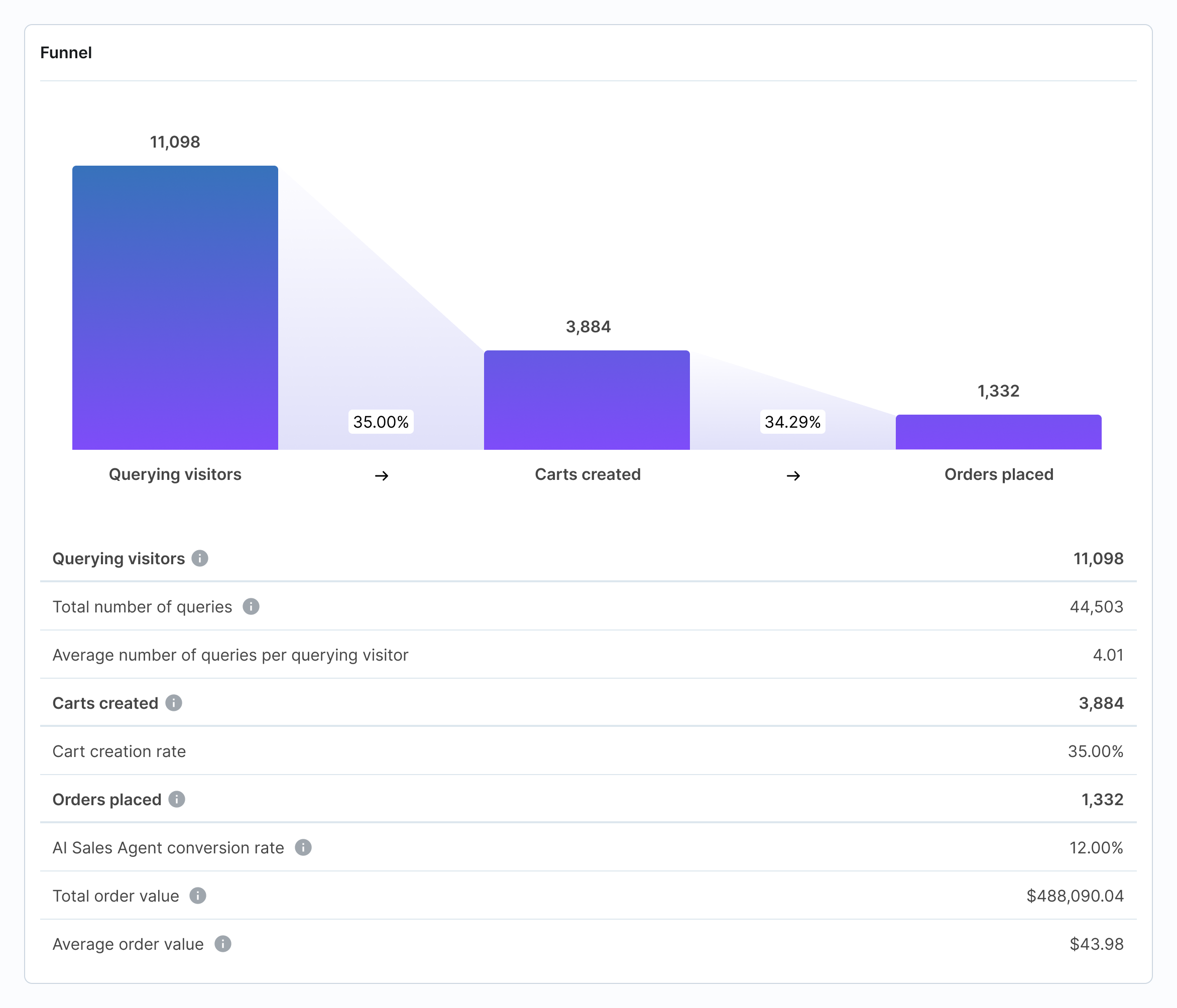Image resolution: width=1177 pixels, height=1008 pixels.
Task: Click the 34.29% conversion badge in funnel
Action: 792,422
